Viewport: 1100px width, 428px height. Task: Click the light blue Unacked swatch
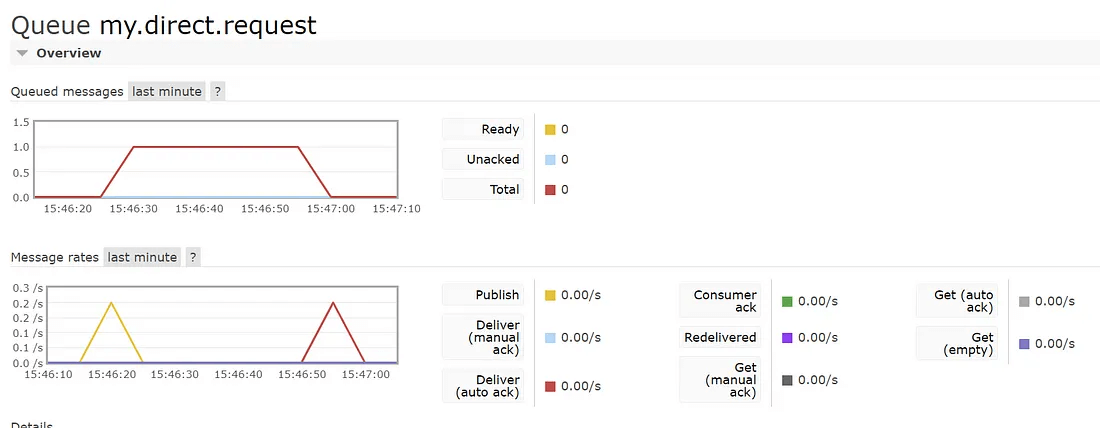(x=550, y=160)
